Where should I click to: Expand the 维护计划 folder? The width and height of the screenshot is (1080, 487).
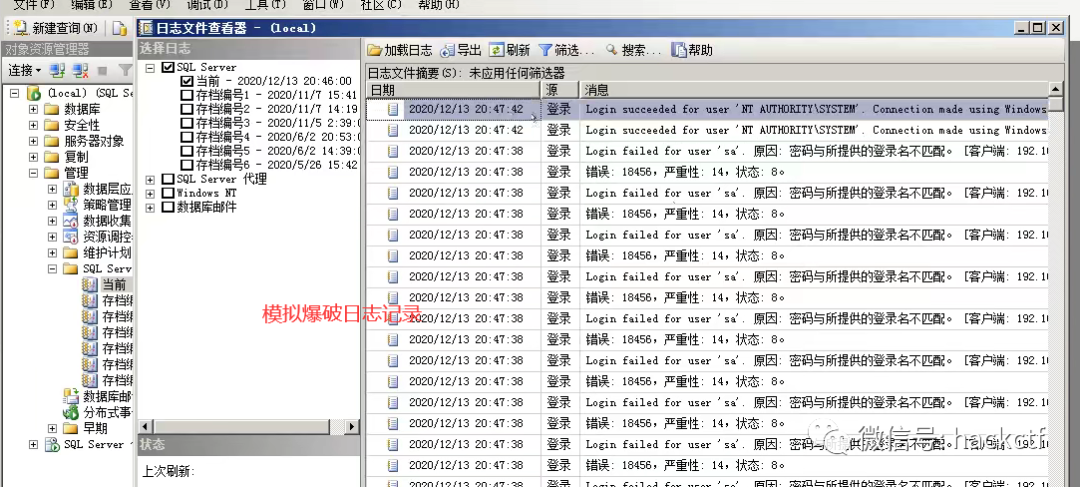point(52,252)
